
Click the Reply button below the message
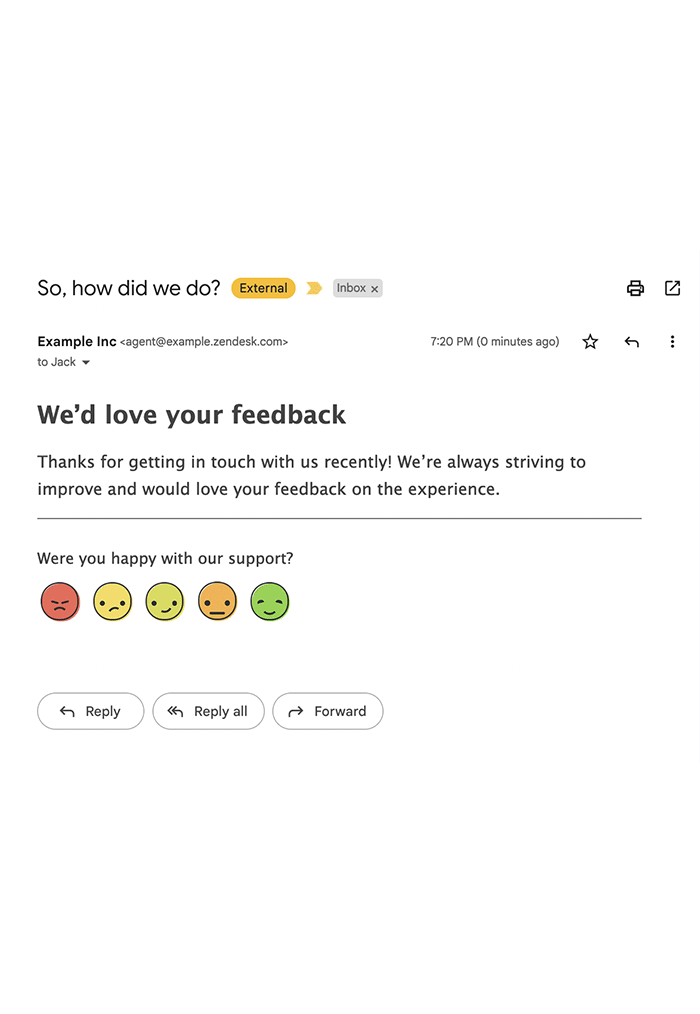pyautogui.click(x=91, y=711)
